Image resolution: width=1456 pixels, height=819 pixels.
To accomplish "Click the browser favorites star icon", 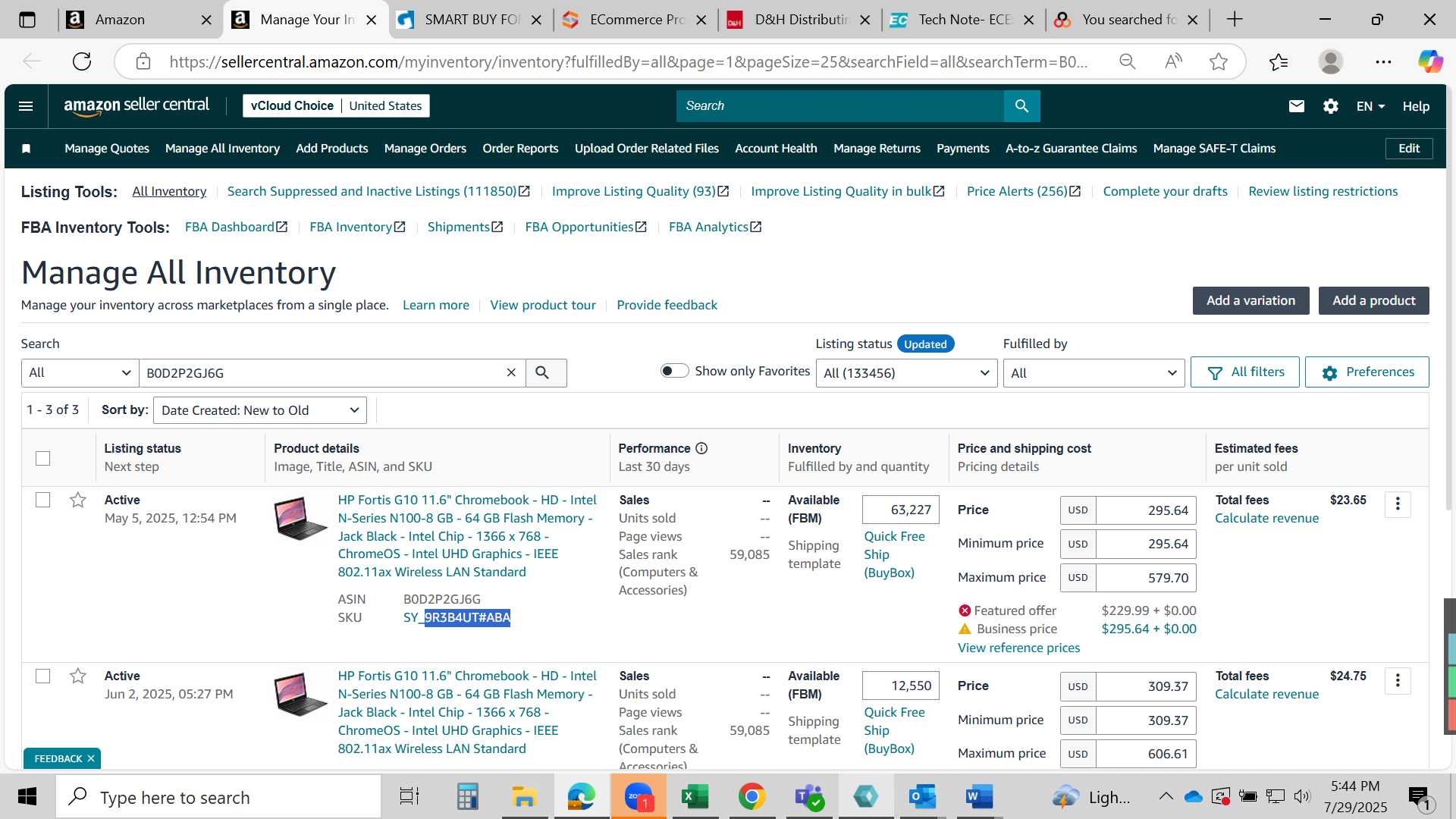I will [1218, 61].
